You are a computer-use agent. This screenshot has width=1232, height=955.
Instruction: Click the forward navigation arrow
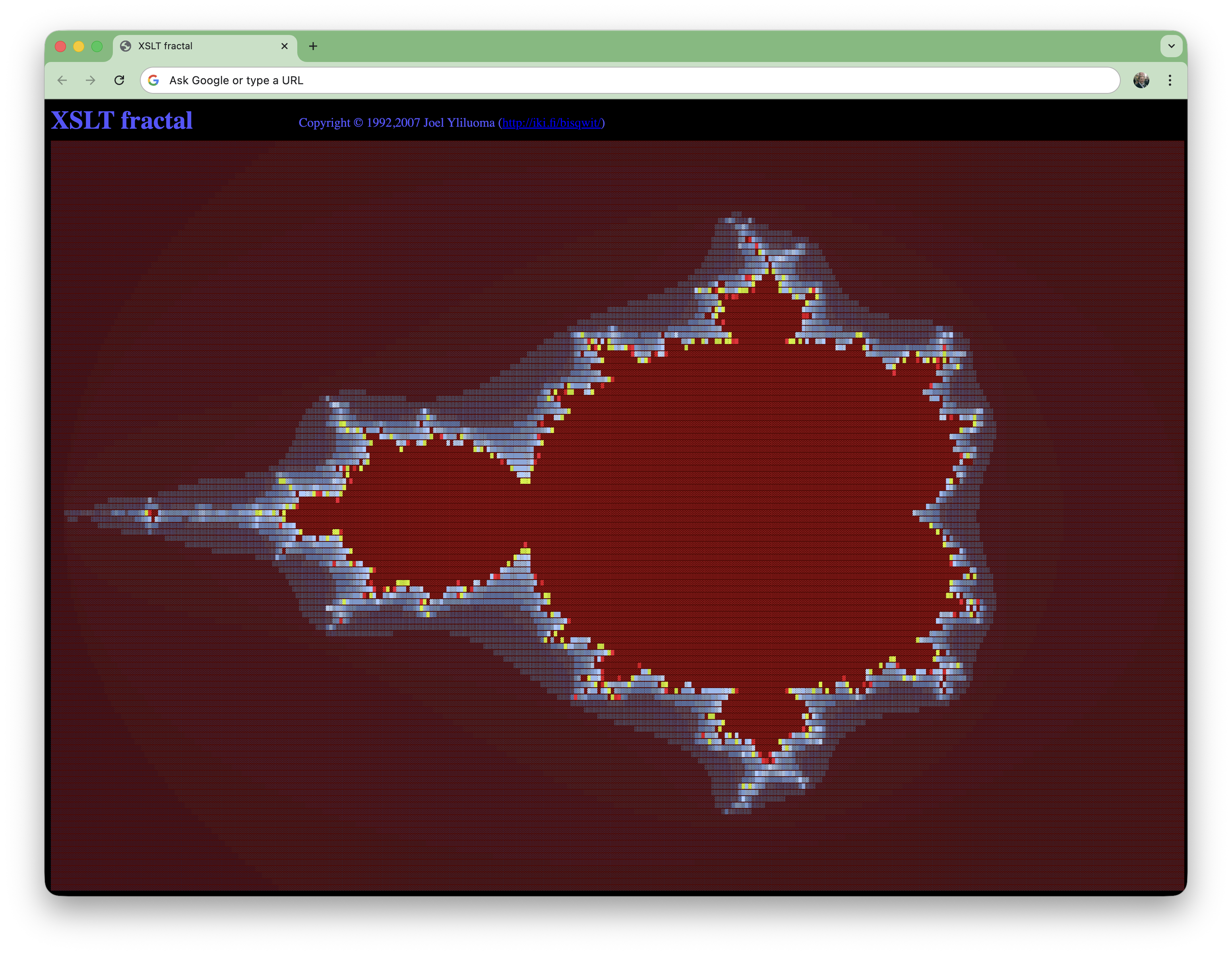coord(91,80)
